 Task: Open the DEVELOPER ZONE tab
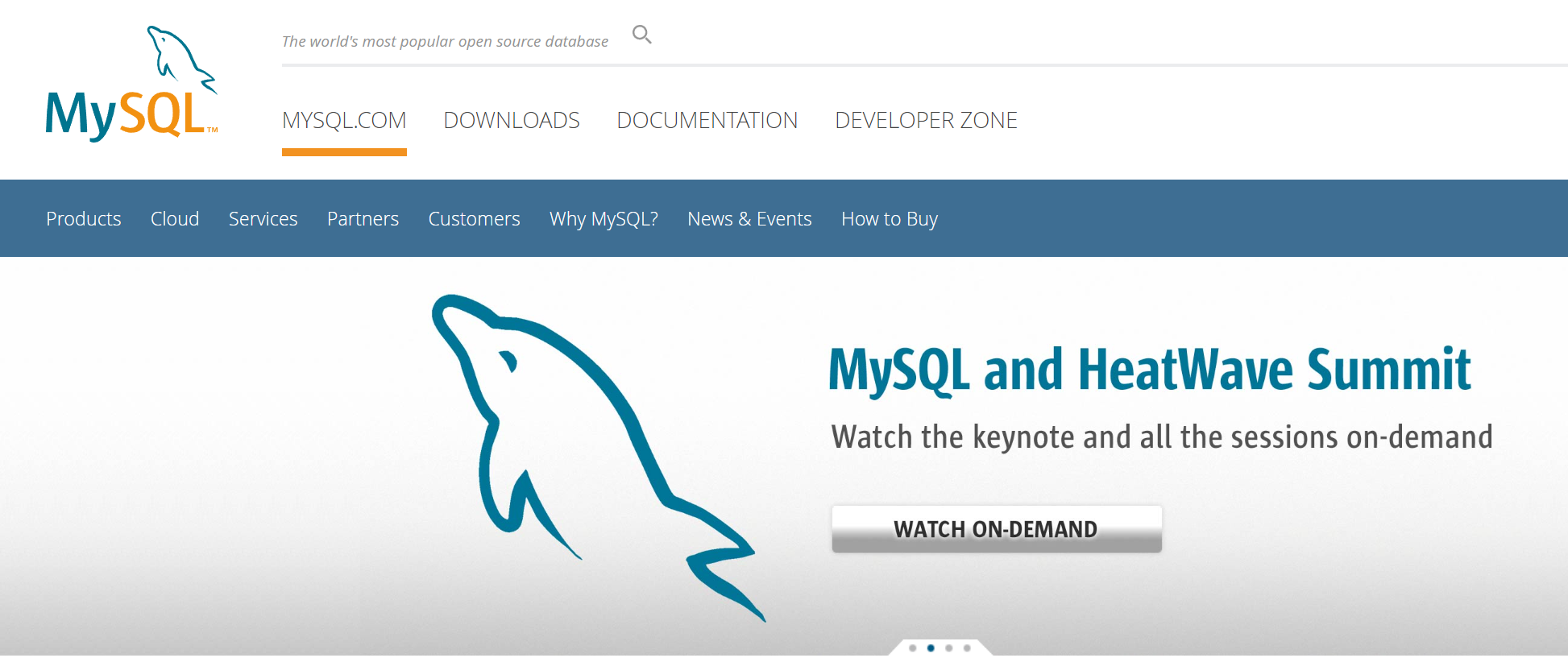(x=927, y=120)
